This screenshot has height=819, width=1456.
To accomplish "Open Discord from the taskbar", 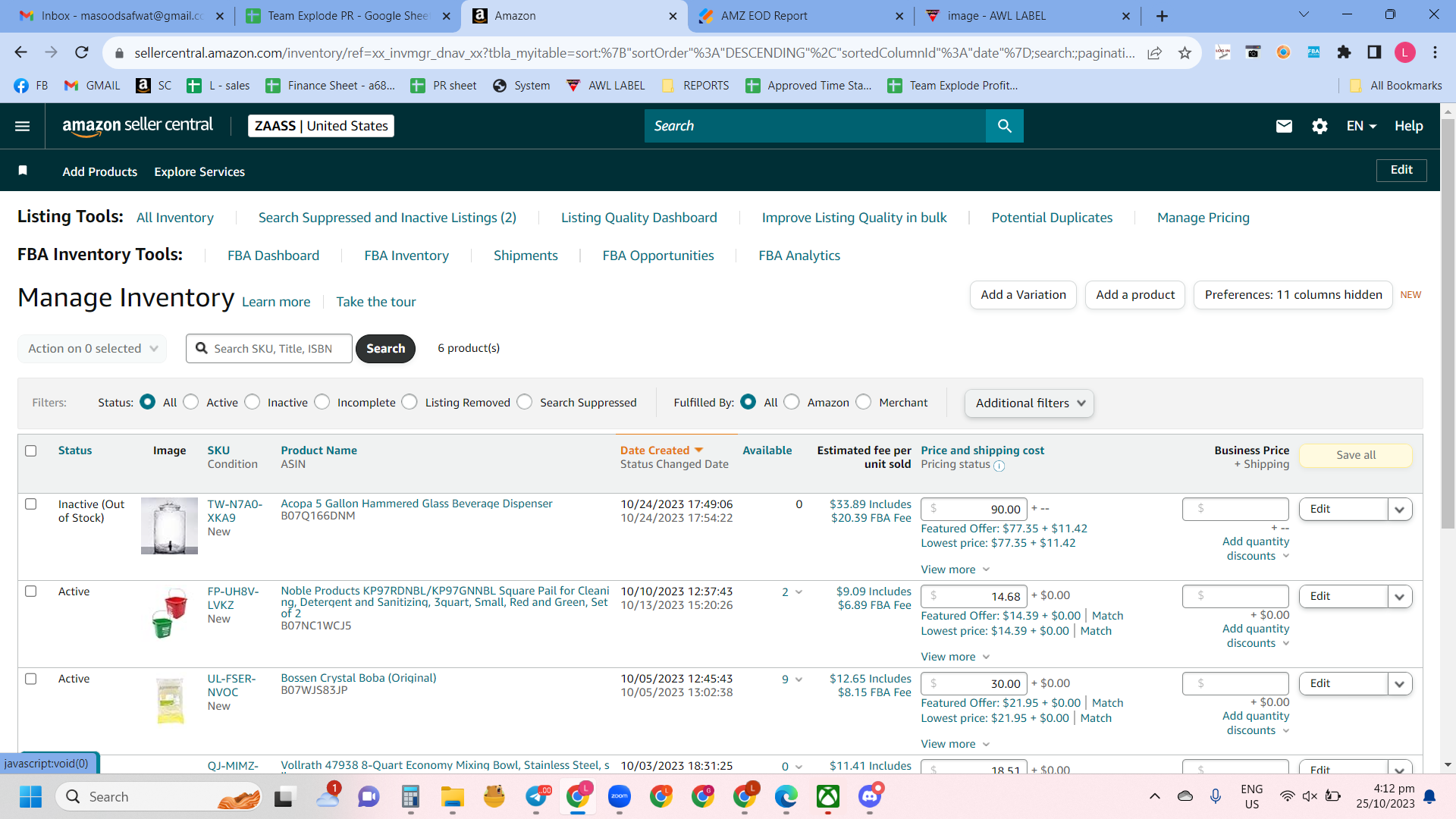I will (870, 796).
